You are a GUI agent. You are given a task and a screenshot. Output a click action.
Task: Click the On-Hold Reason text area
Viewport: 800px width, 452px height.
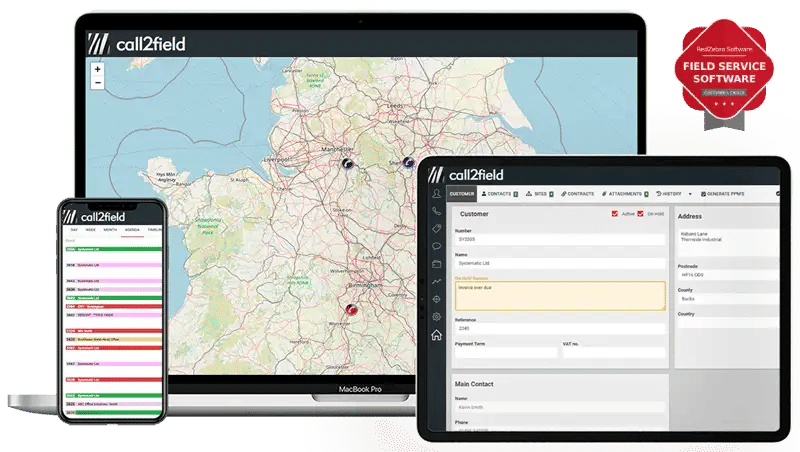pyautogui.click(x=560, y=295)
